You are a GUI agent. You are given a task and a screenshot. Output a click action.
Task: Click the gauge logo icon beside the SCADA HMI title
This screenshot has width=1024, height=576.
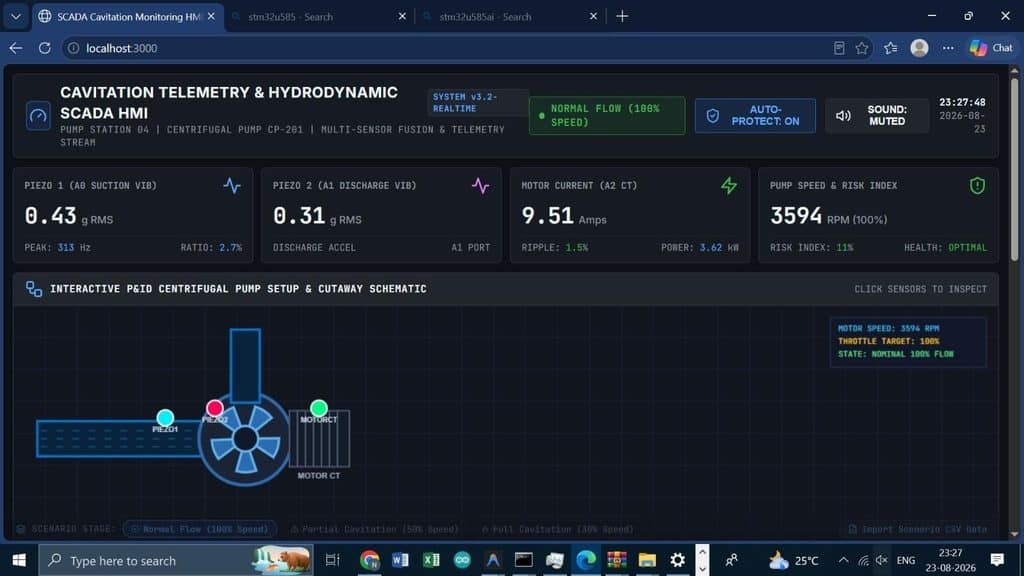[38, 116]
